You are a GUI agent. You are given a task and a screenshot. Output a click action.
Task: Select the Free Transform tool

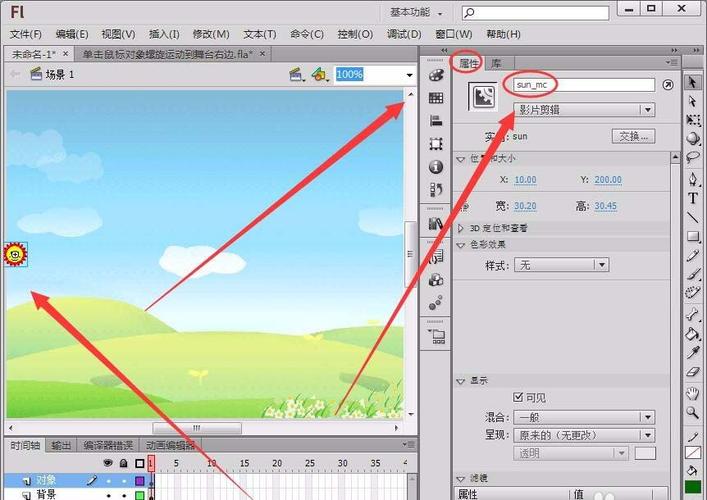point(693,120)
